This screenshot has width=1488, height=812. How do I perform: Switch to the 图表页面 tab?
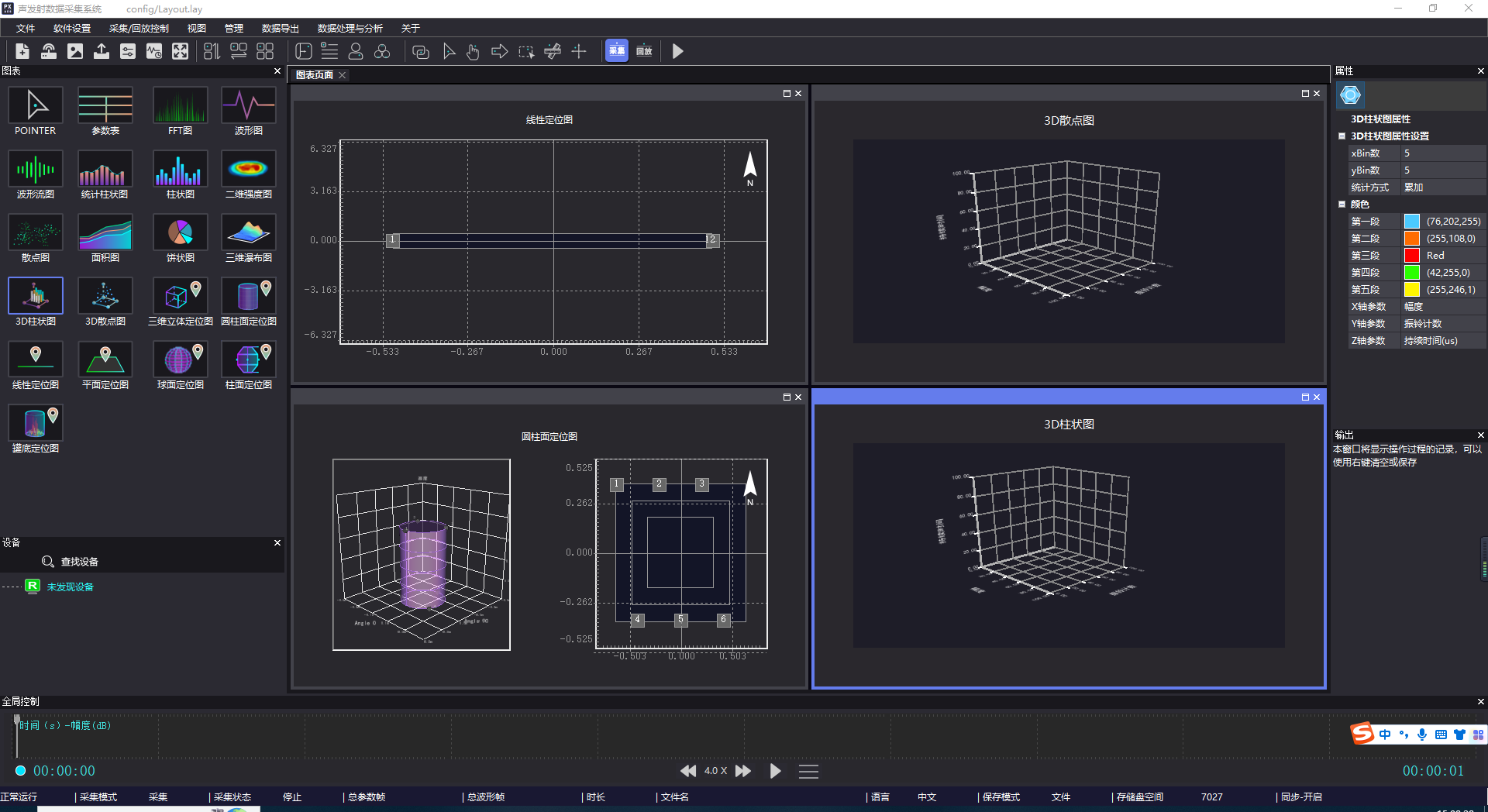(x=315, y=75)
